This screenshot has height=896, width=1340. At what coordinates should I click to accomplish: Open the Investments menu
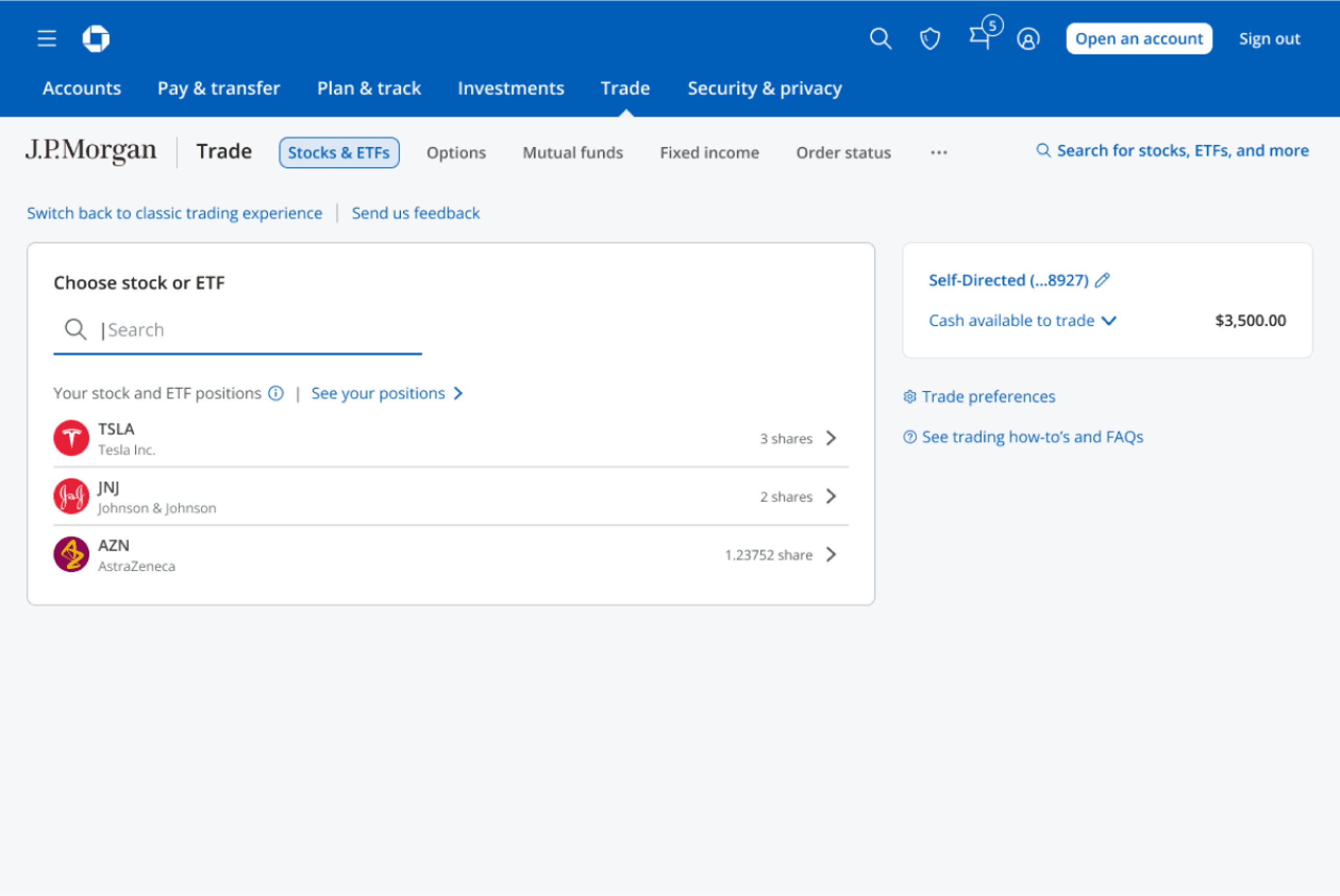511,88
